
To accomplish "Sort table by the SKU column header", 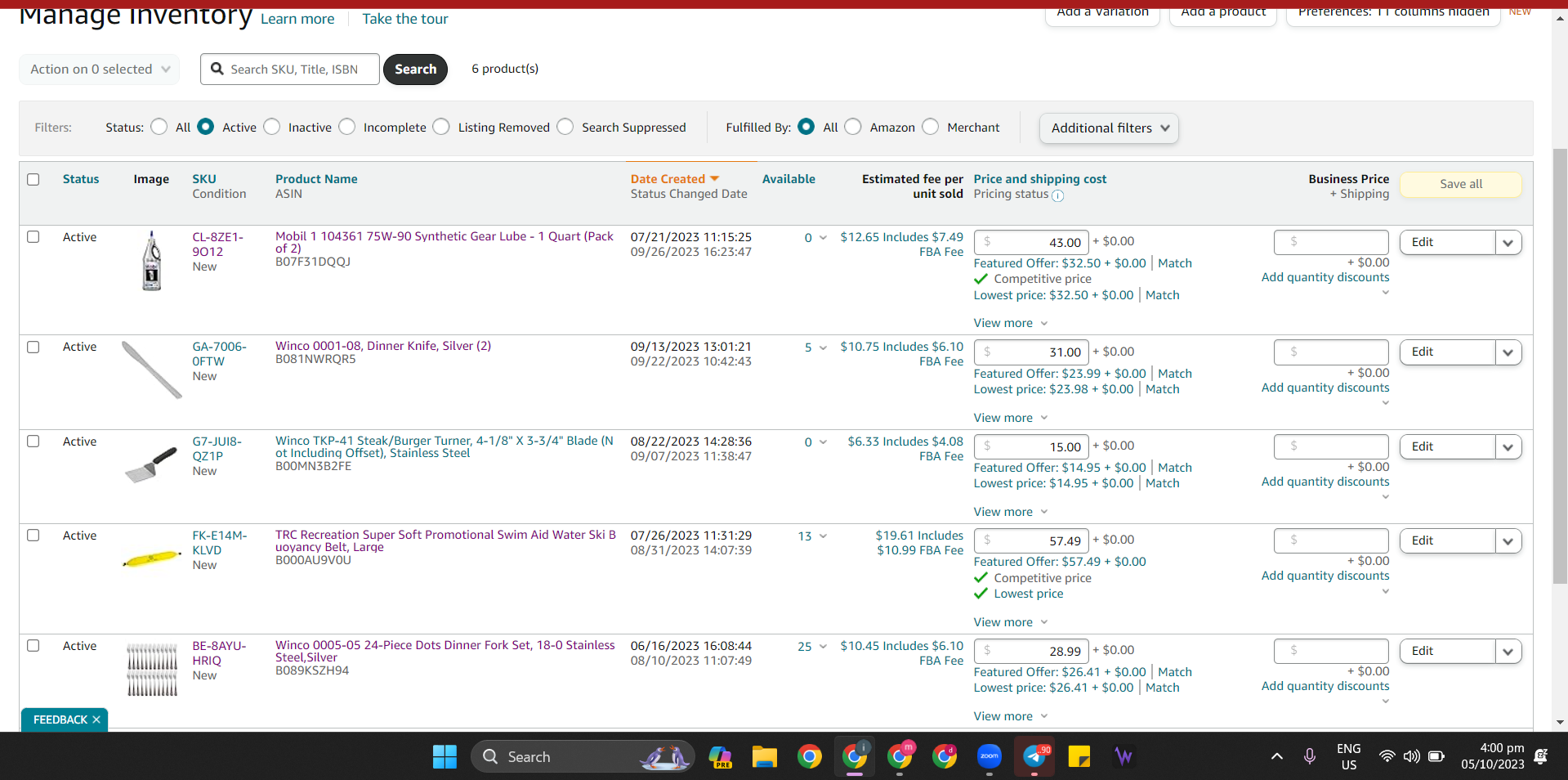I will (204, 179).
